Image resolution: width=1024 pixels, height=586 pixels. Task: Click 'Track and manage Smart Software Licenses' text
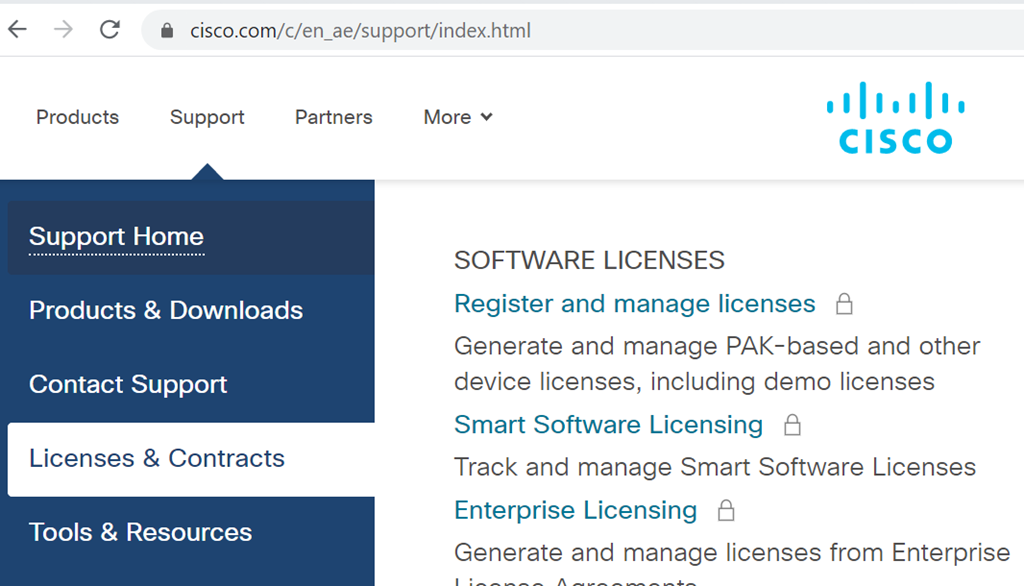(715, 467)
